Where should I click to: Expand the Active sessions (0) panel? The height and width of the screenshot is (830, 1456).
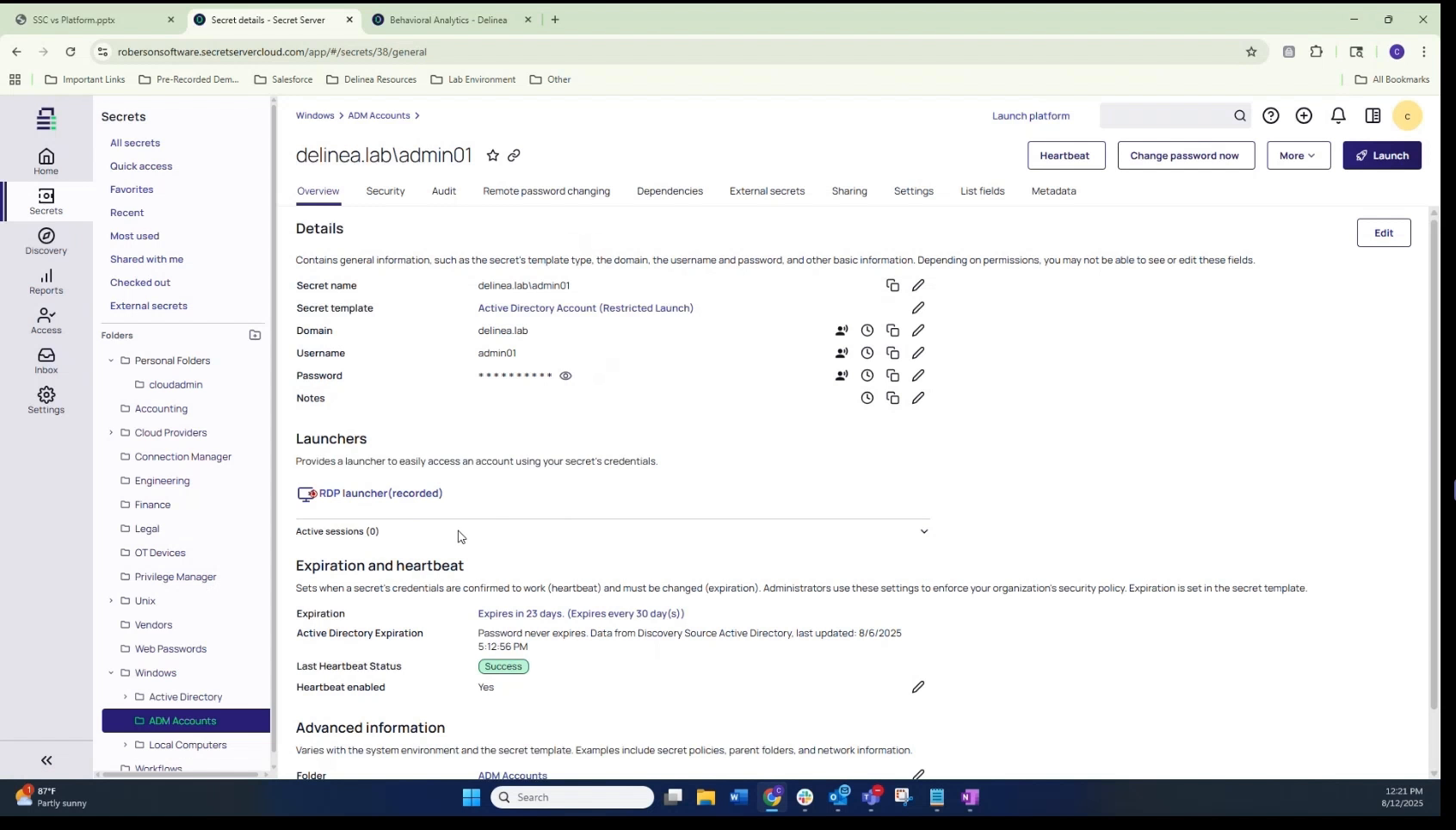coord(923,531)
